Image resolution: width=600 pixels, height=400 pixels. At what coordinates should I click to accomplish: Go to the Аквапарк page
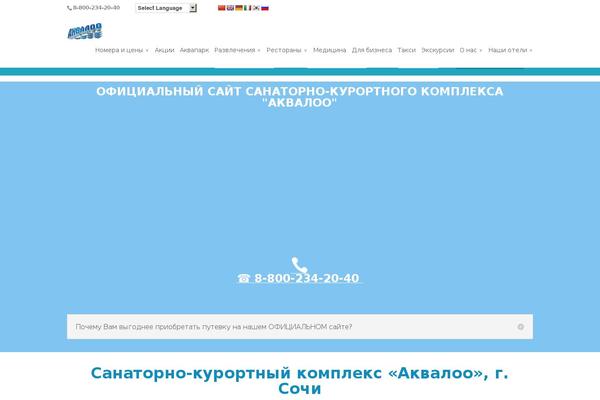[194, 50]
